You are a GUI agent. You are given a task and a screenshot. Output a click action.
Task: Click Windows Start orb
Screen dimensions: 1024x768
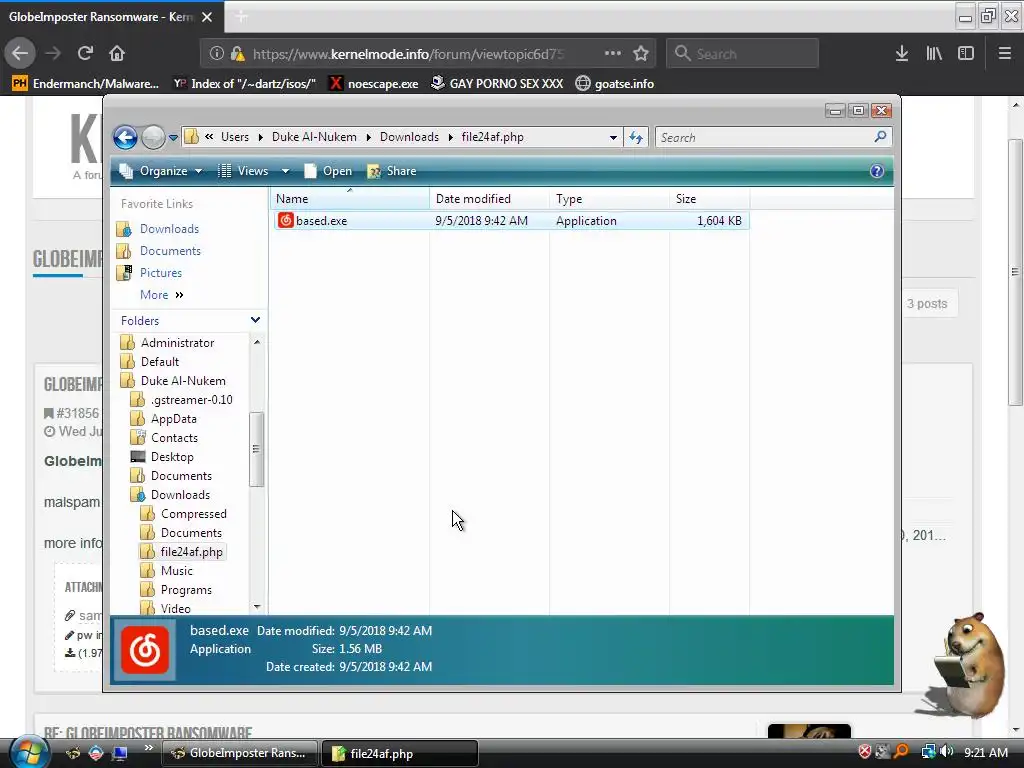27,752
